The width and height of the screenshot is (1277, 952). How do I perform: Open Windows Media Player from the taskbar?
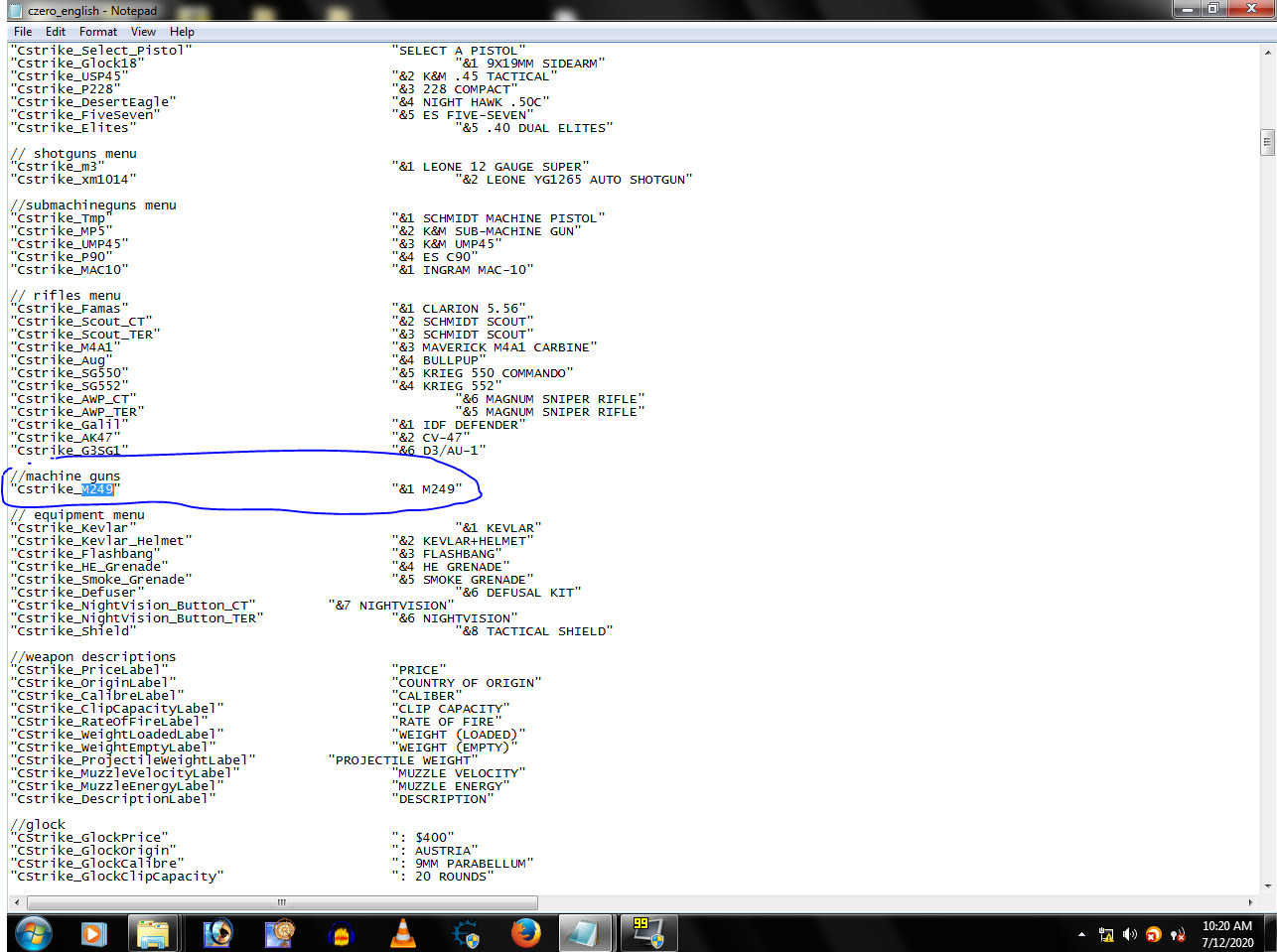point(91,933)
